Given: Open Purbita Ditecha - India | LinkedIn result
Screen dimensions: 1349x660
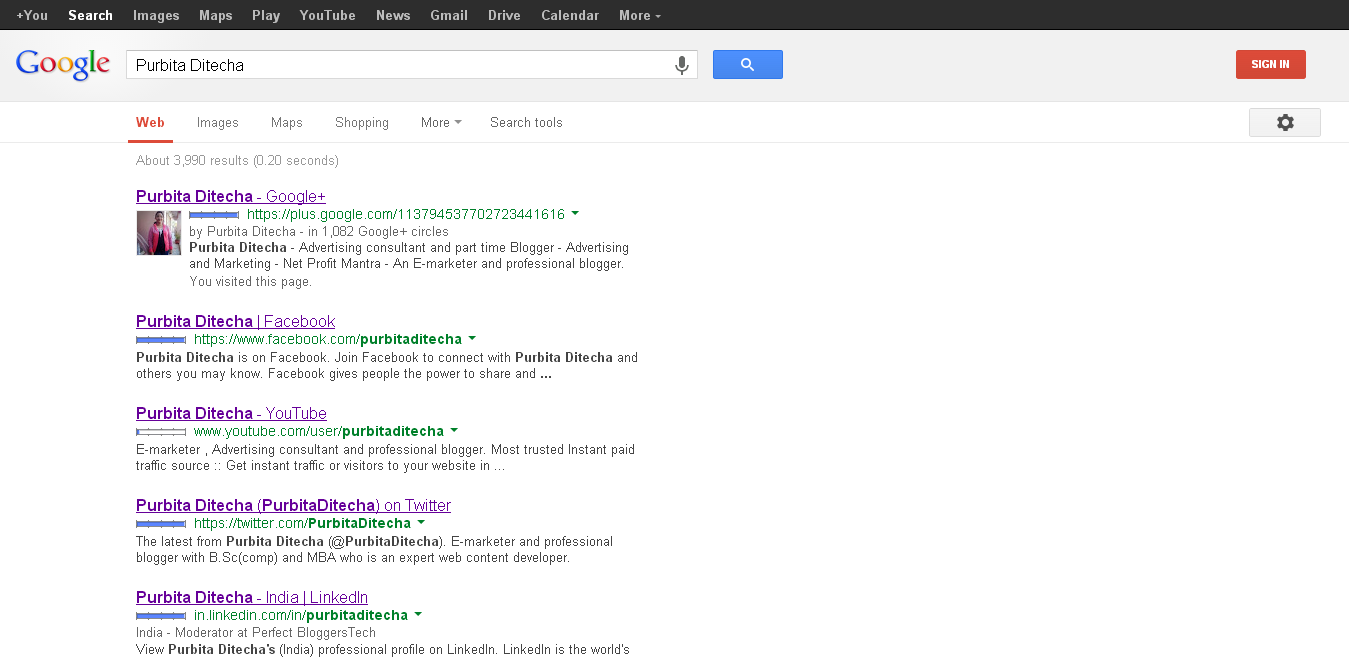Looking at the screenshot, I should (252, 597).
